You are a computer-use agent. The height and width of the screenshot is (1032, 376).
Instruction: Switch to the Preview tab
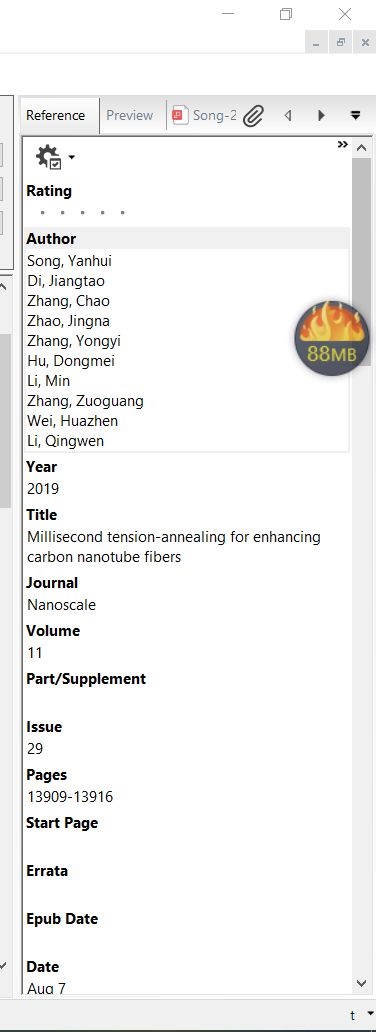(x=130, y=115)
